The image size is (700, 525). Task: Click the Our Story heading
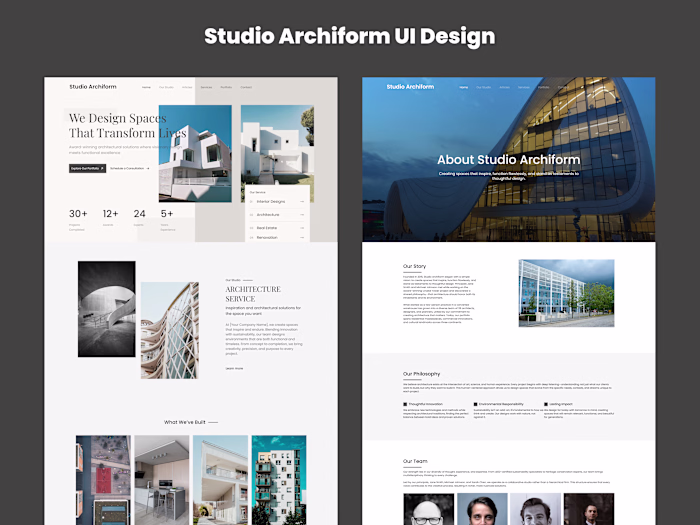[x=414, y=266]
